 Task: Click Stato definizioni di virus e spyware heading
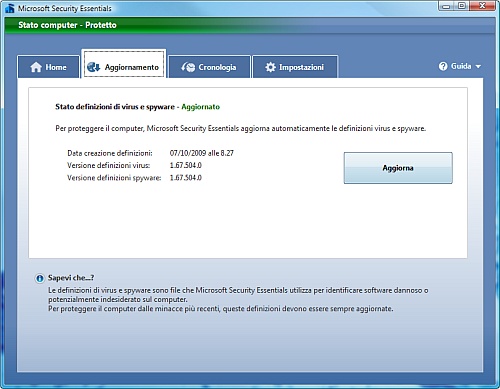pos(115,107)
